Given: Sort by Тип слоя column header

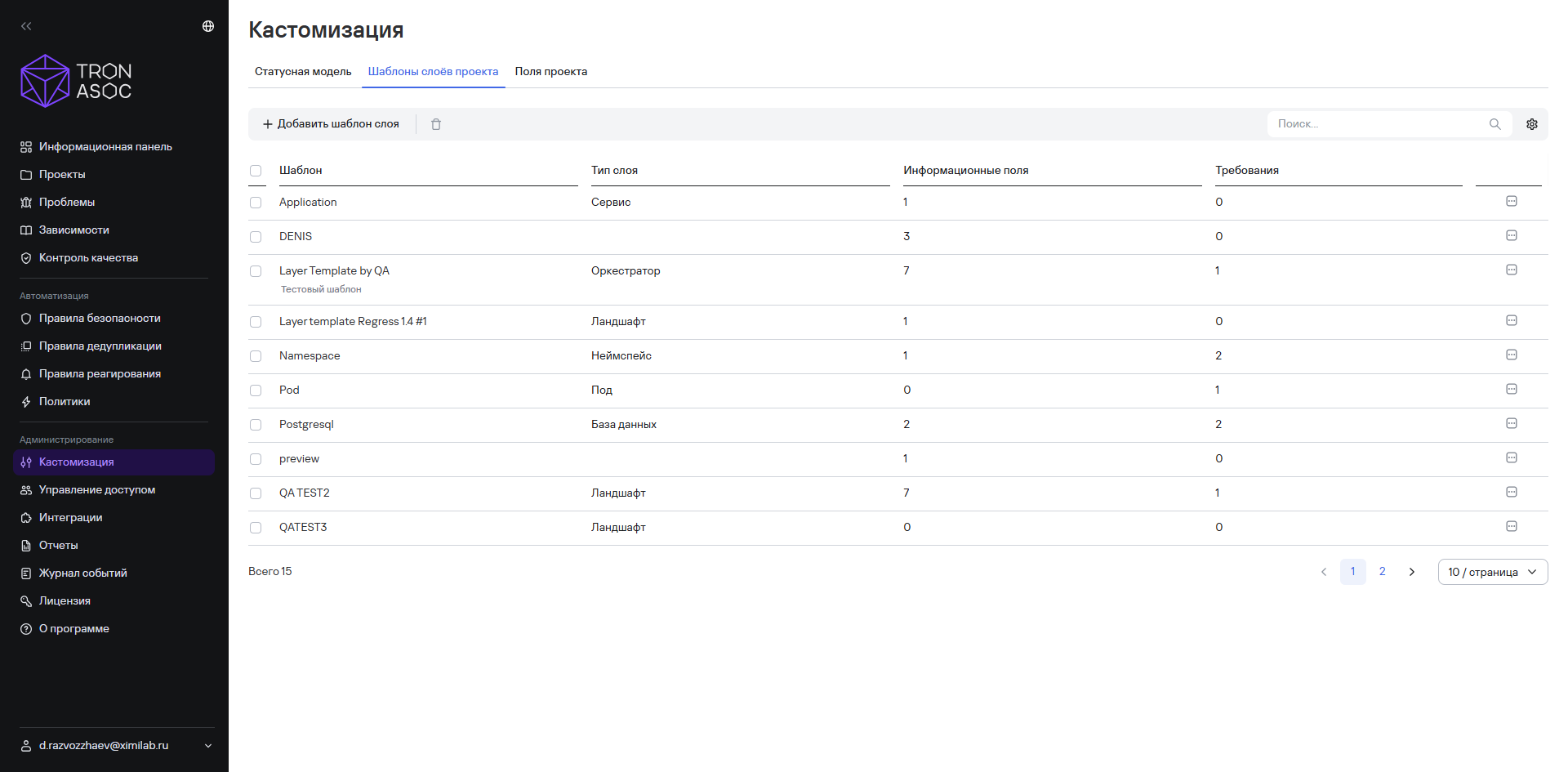Looking at the screenshot, I should [614, 171].
